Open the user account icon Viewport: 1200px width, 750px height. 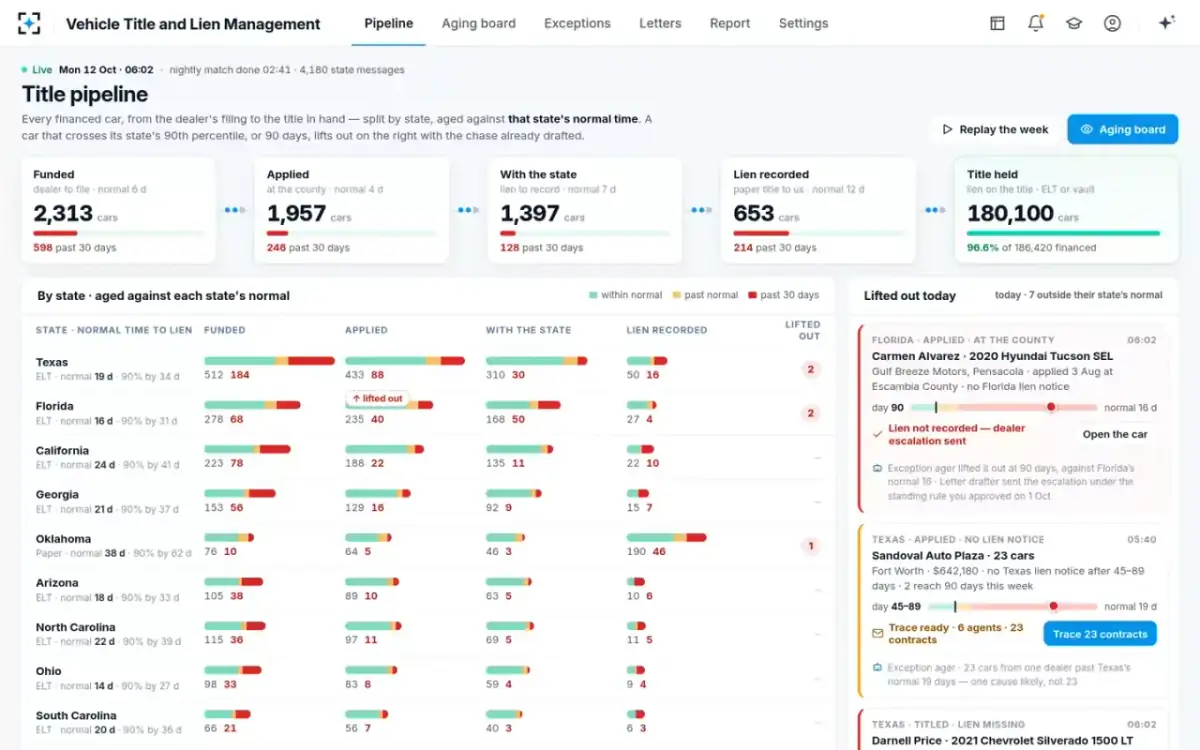tap(1112, 23)
